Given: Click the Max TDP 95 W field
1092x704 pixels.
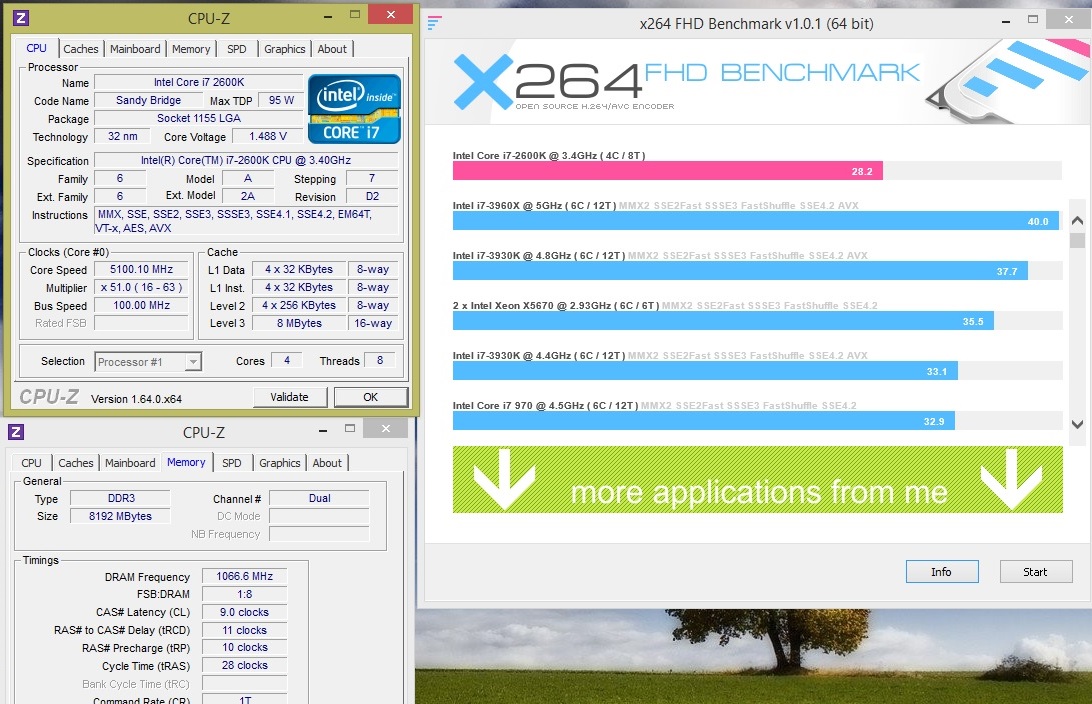Looking at the screenshot, I should coord(281,100).
